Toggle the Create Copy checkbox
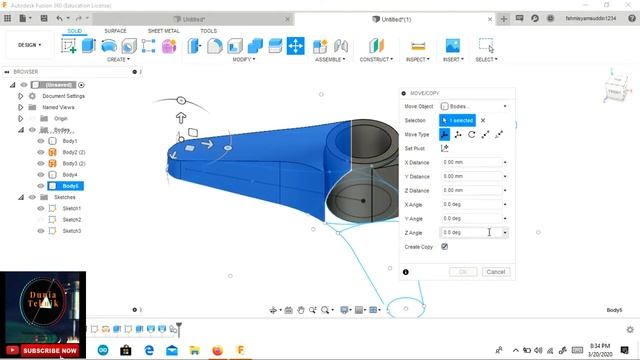 (x=444, y=247)
